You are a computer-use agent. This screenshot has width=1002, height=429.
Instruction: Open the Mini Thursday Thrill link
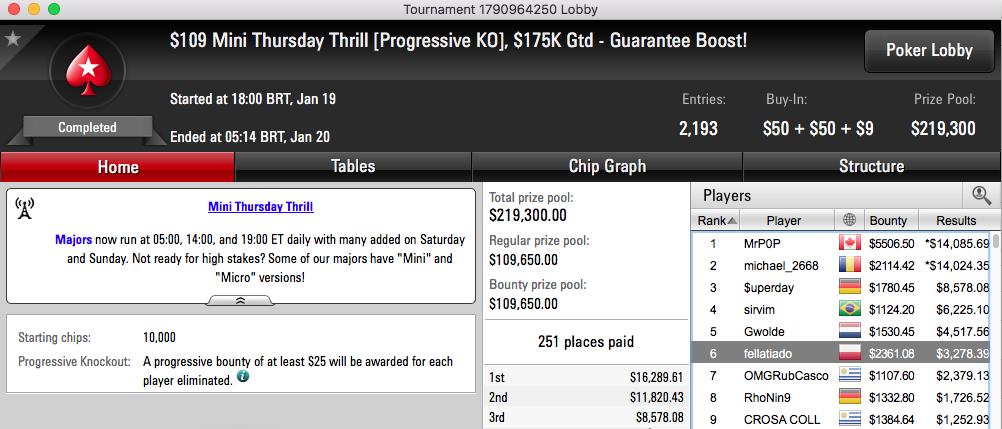[x=261, y=207]
